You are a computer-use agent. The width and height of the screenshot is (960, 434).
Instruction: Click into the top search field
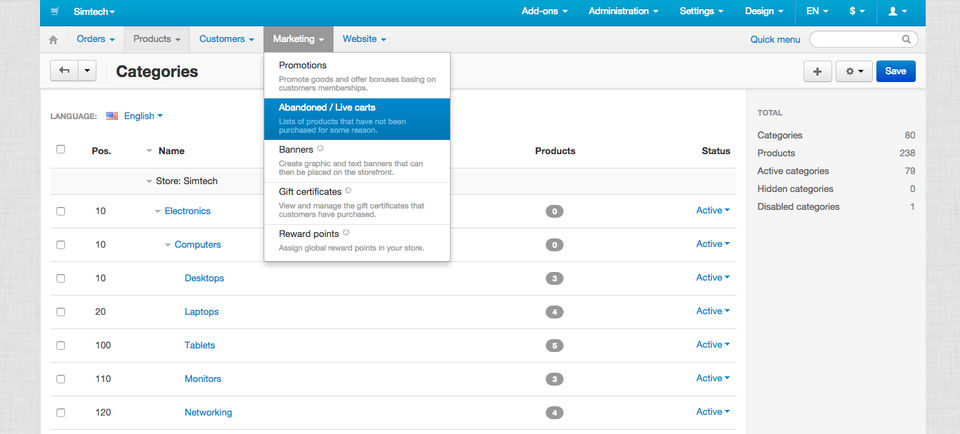856,40
